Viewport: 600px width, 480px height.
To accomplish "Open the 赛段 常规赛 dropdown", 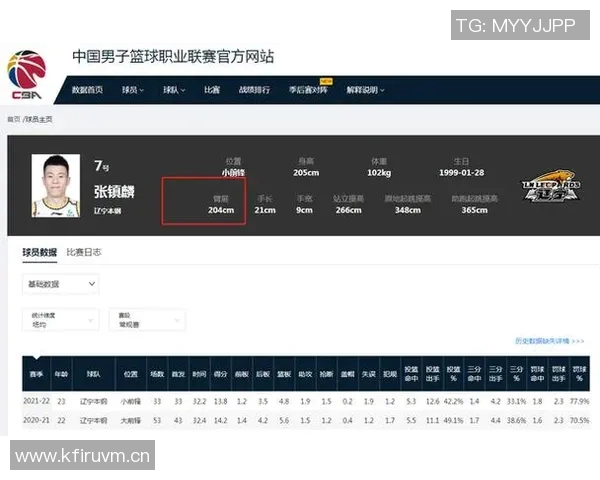I will (147, 320).
